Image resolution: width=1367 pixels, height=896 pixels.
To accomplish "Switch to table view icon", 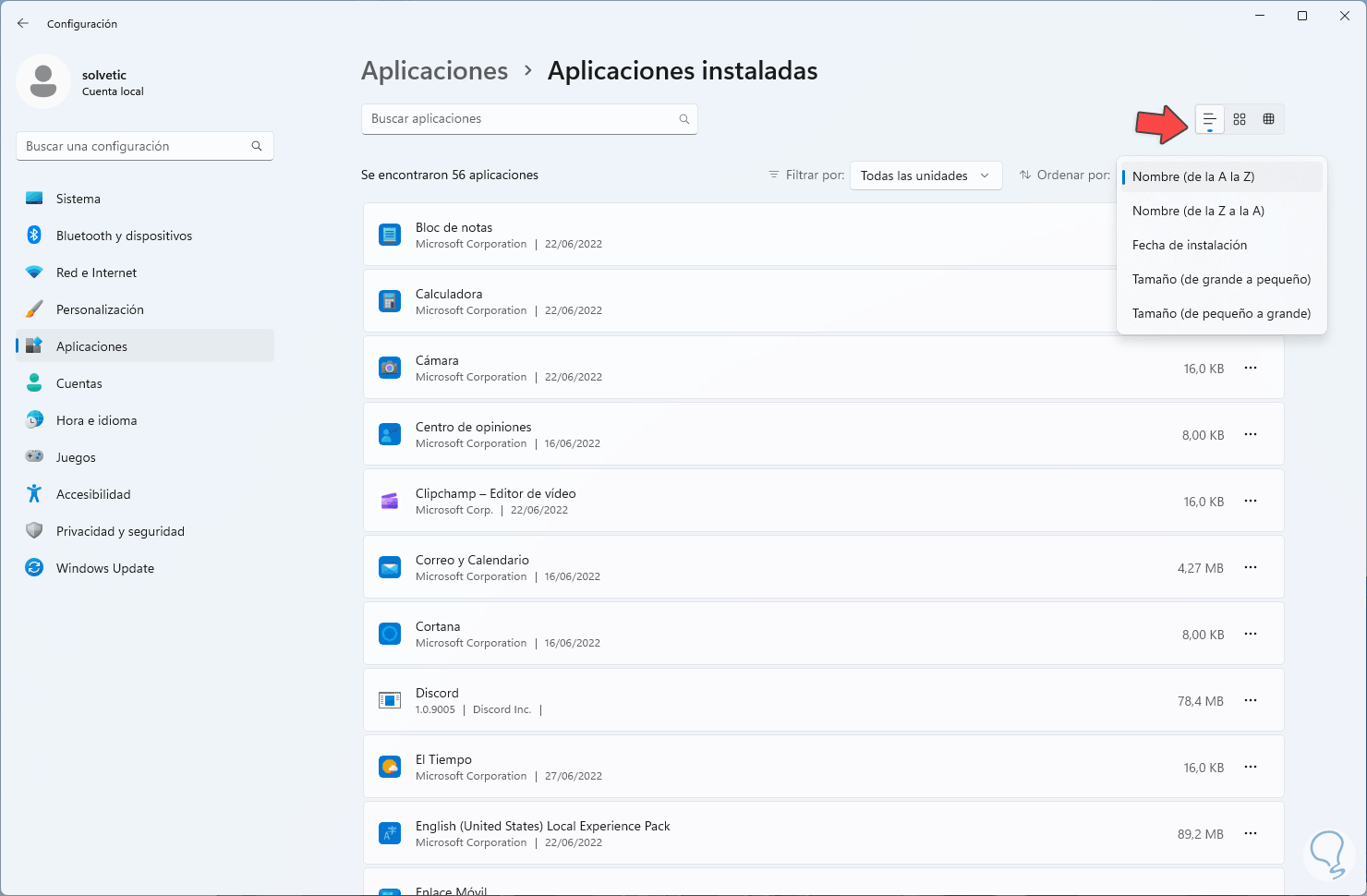I will [x=1269, y=119].
